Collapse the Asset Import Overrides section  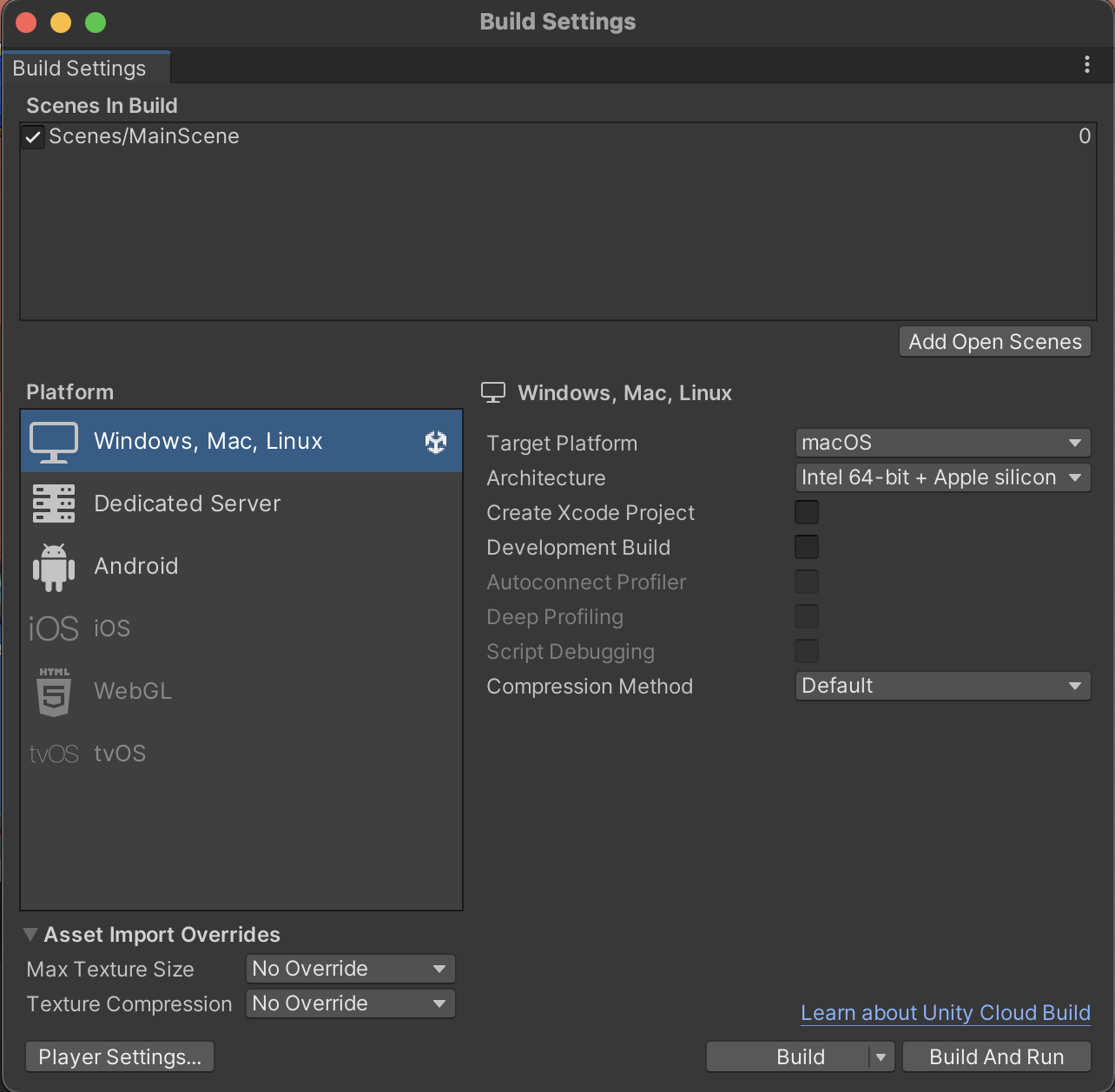[30, 935]
